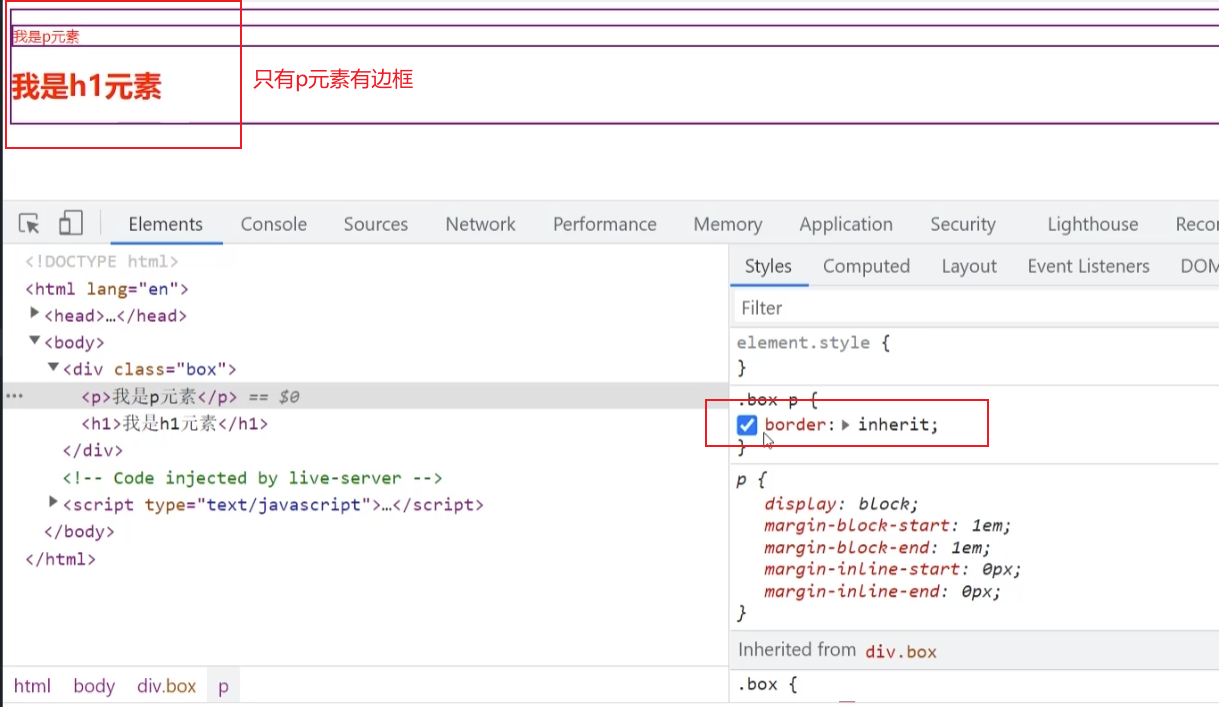Switch to the Sources tab

pyautogui.click(x=376, y=224)
